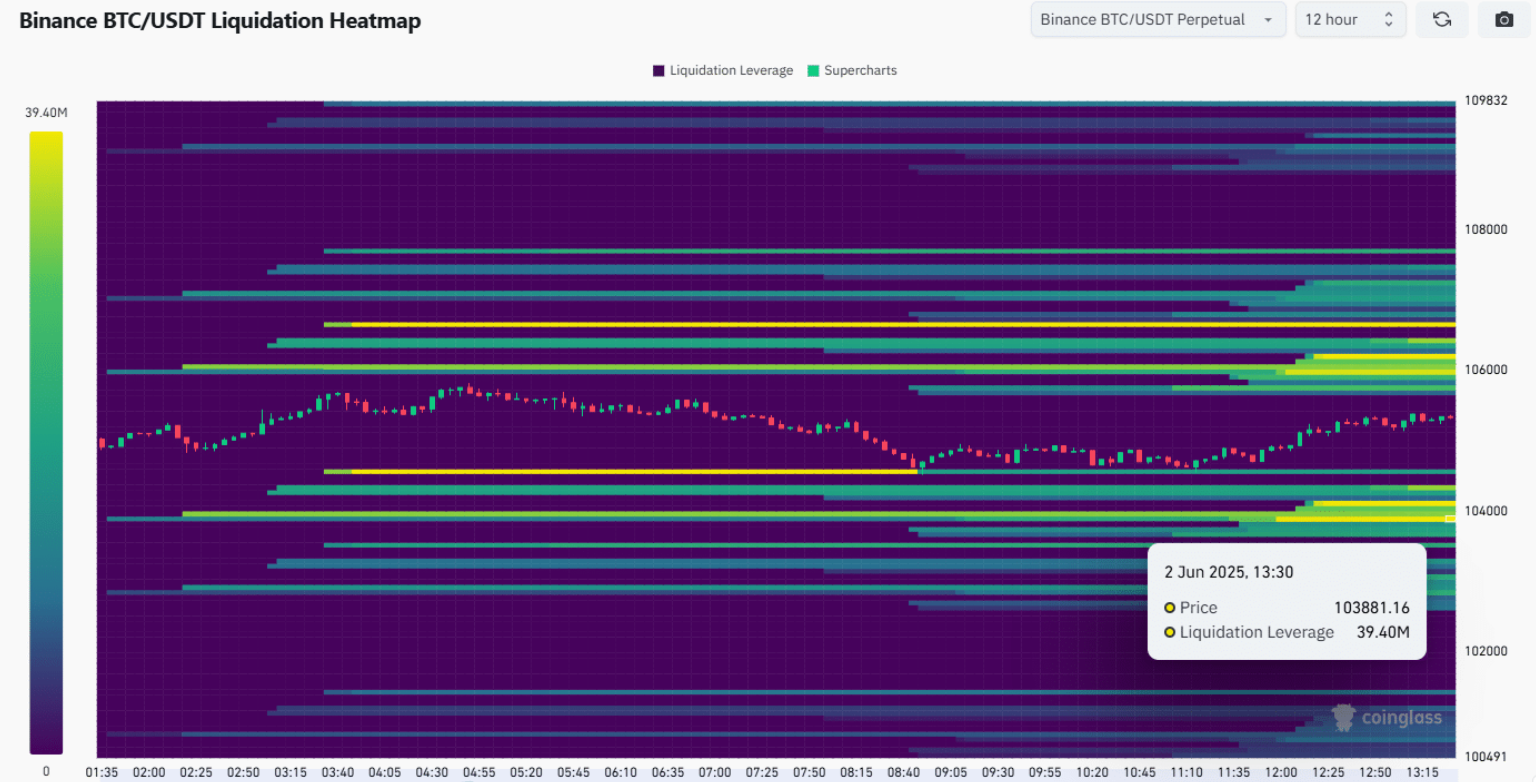1536x782 pixels.
Task: Click the 39.40M maximum label above color scale
Action: pos(46,112)
